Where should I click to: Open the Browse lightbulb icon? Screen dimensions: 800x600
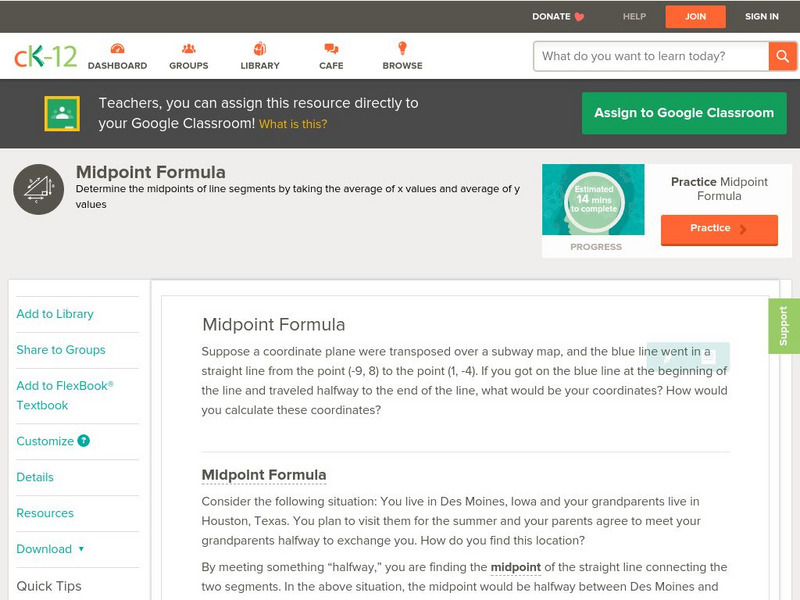point(403,48)
